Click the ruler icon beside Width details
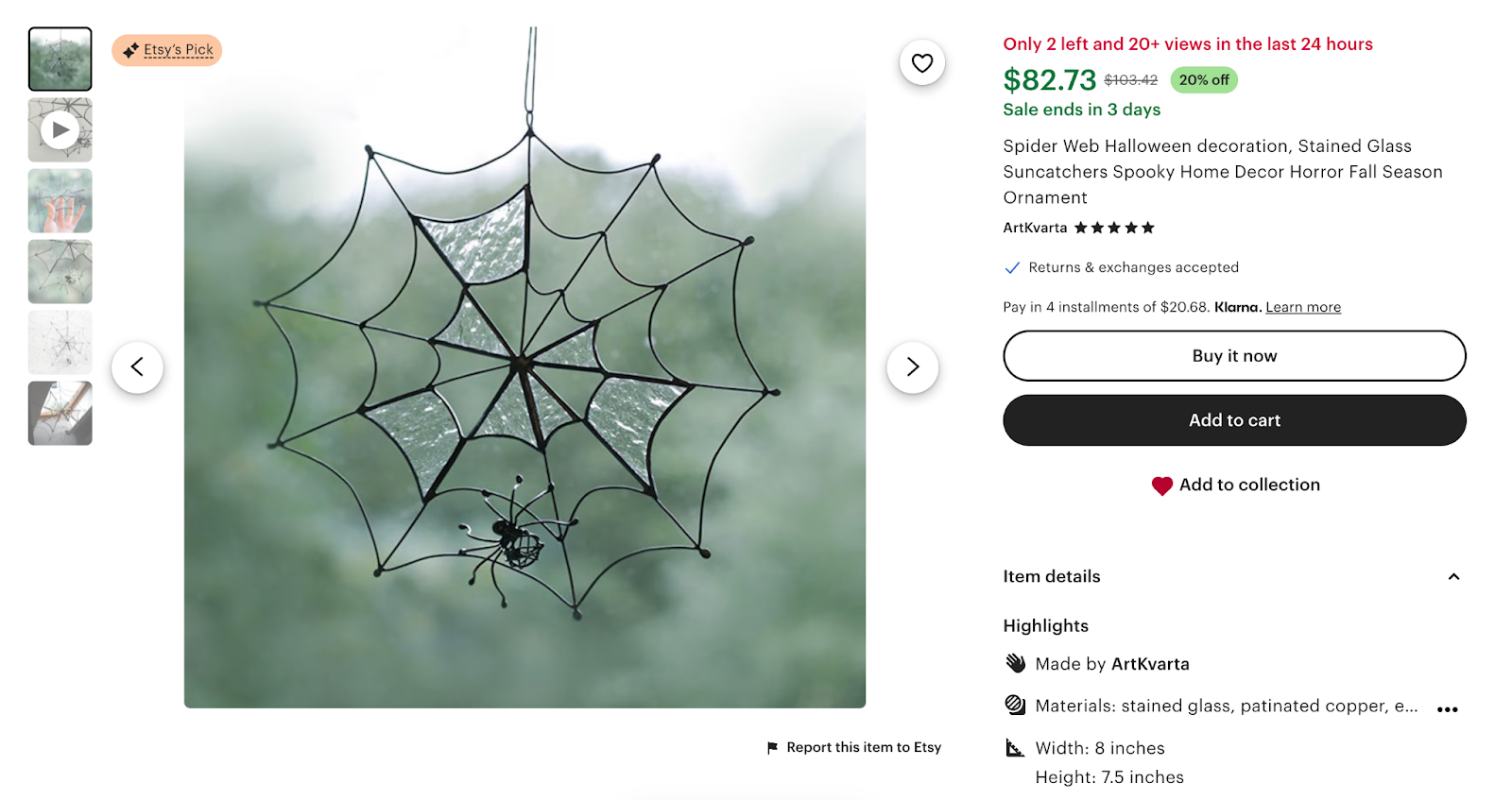Screen dimensions: 1512x800 1014,747
